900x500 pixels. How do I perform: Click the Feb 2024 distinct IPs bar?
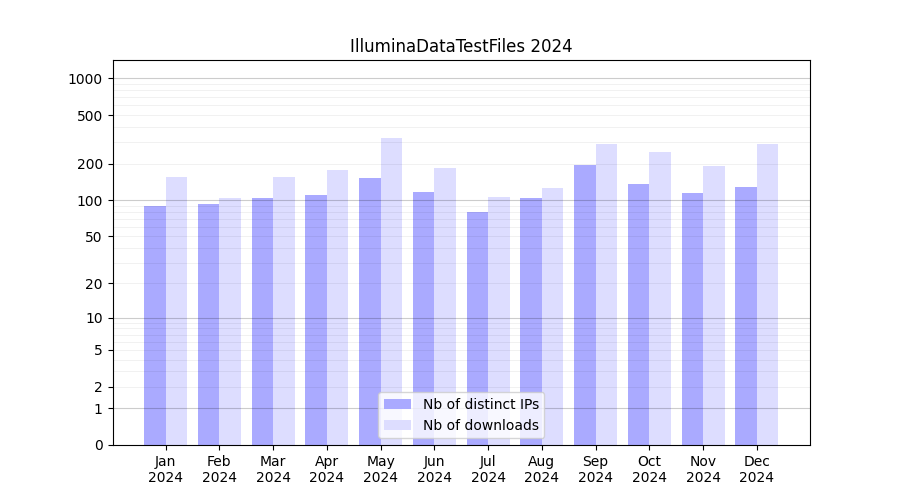pos(208,324)
